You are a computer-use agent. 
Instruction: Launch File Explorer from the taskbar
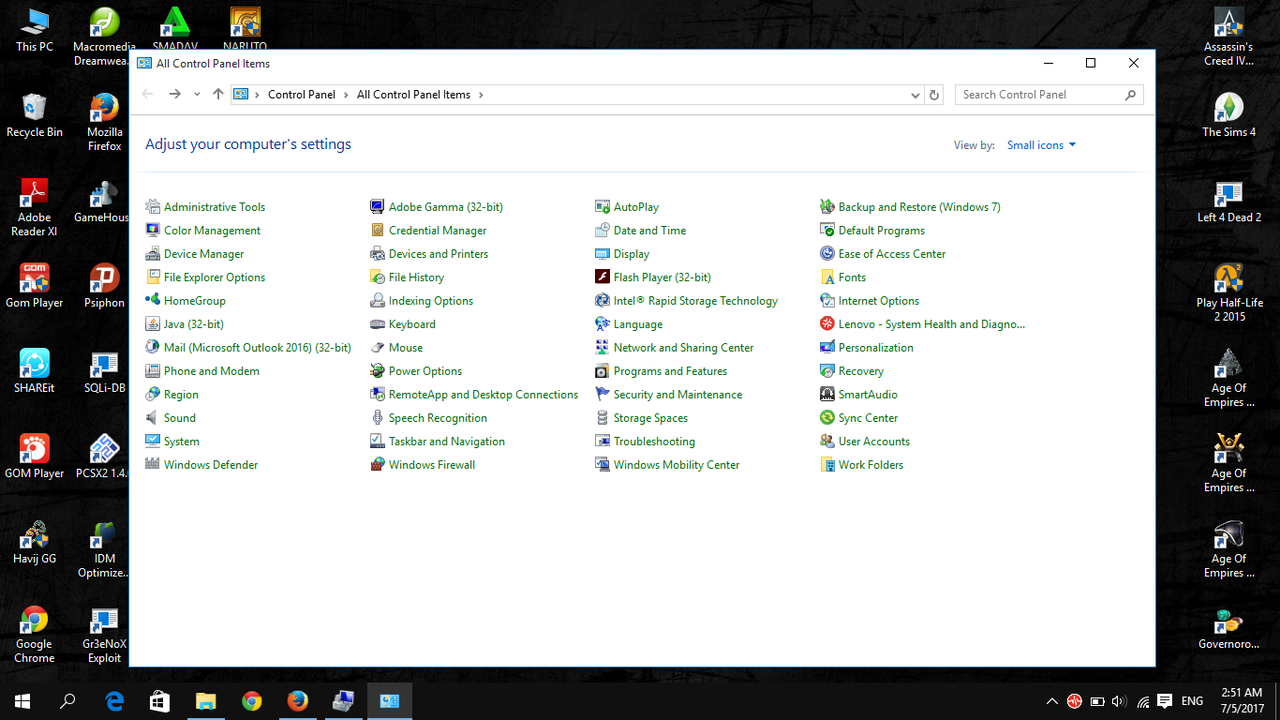tap(205, 702)
